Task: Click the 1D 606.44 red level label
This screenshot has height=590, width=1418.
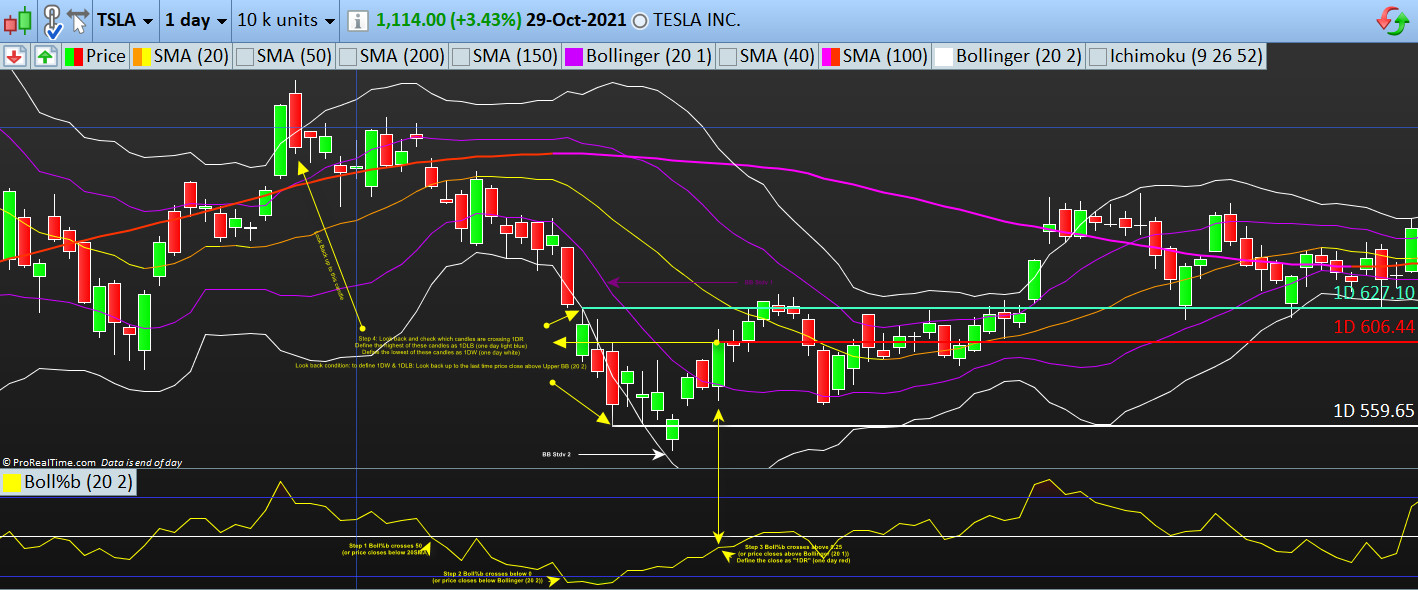Action: click(x=1374, y=327)
